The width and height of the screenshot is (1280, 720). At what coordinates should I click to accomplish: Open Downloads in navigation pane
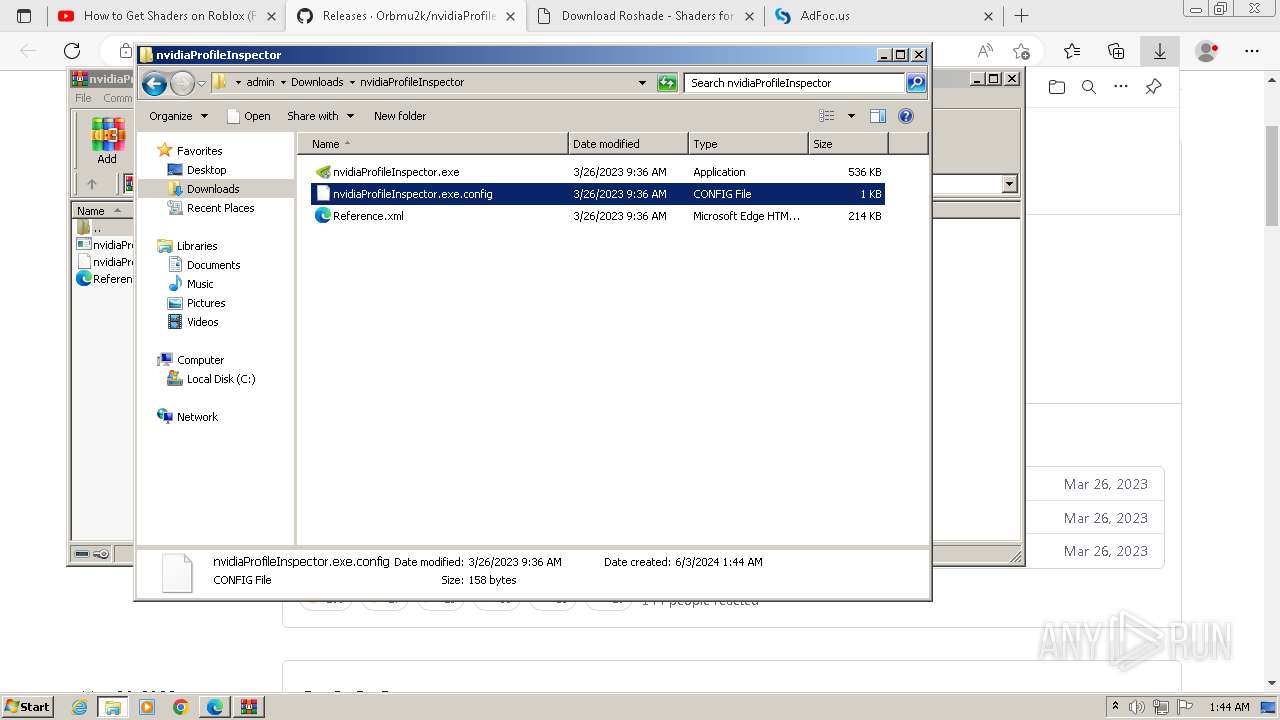213,189
